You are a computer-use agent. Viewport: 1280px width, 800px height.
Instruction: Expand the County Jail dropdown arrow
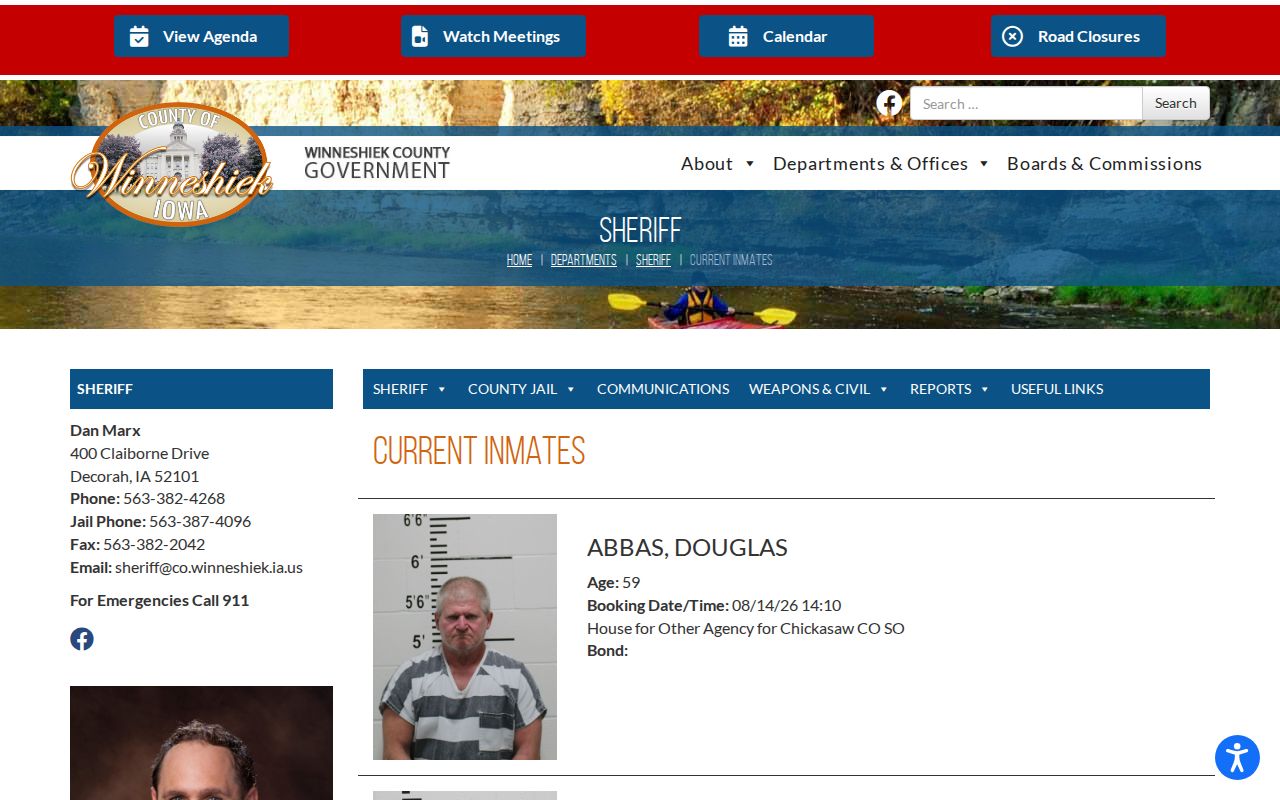570,389
